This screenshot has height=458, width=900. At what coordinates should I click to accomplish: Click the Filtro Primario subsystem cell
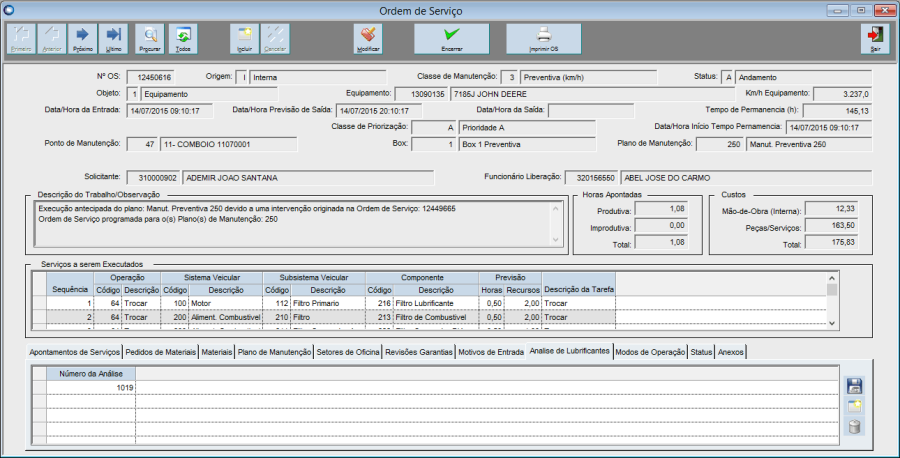point(328,303)
